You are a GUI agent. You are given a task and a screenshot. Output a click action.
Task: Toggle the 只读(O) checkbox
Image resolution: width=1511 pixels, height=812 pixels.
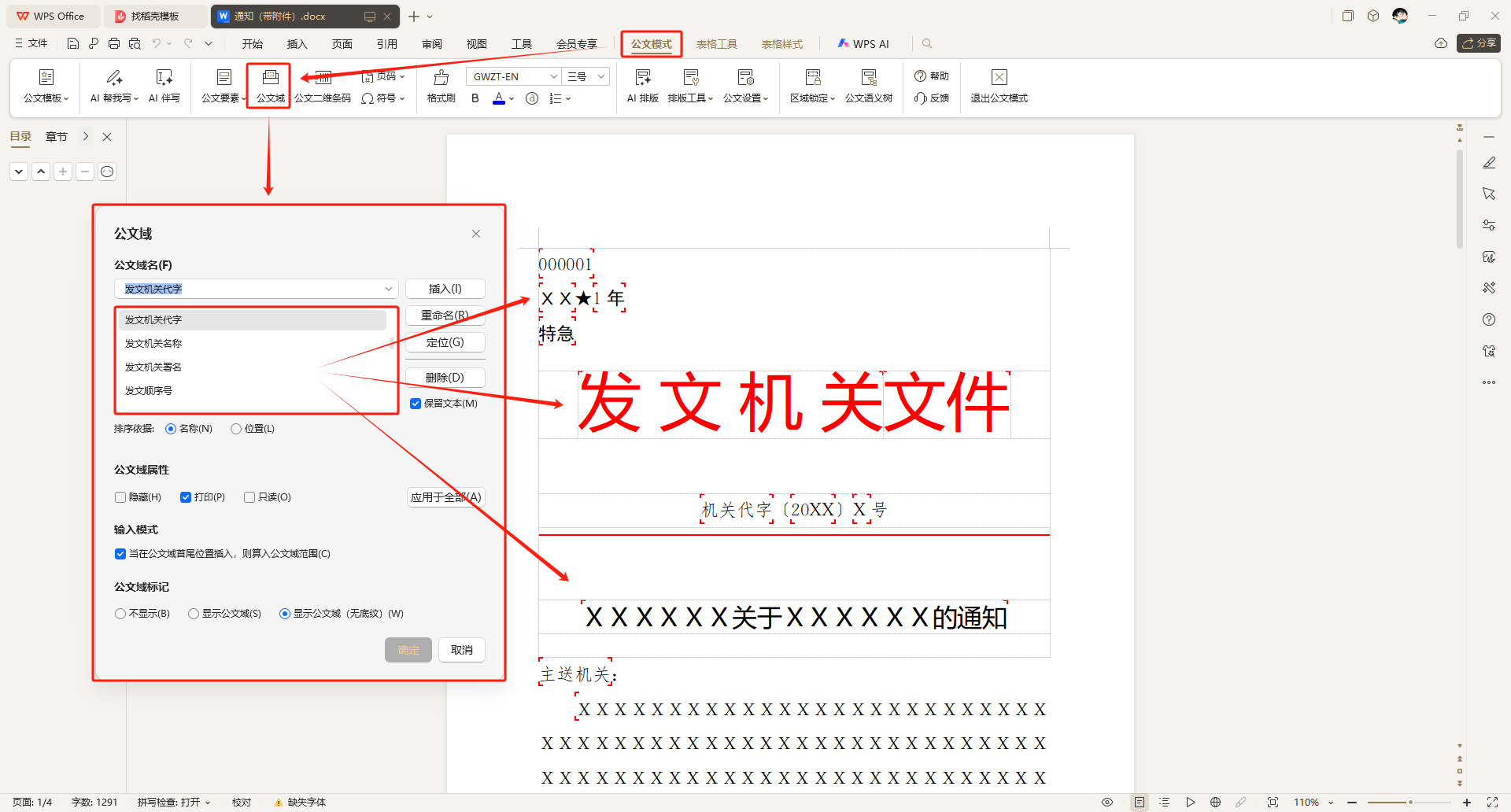pyautogui.click(x=249, y=497)
